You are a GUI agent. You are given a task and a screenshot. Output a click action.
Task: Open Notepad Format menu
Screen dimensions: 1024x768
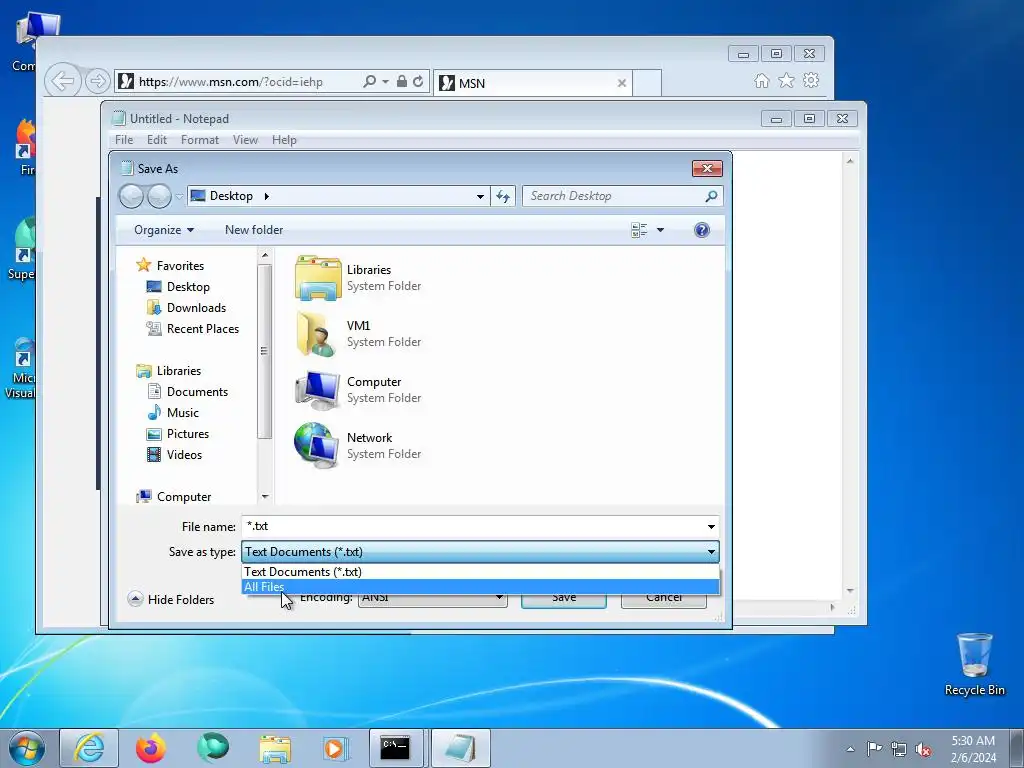pyautogui.click(x=200, y=140)
